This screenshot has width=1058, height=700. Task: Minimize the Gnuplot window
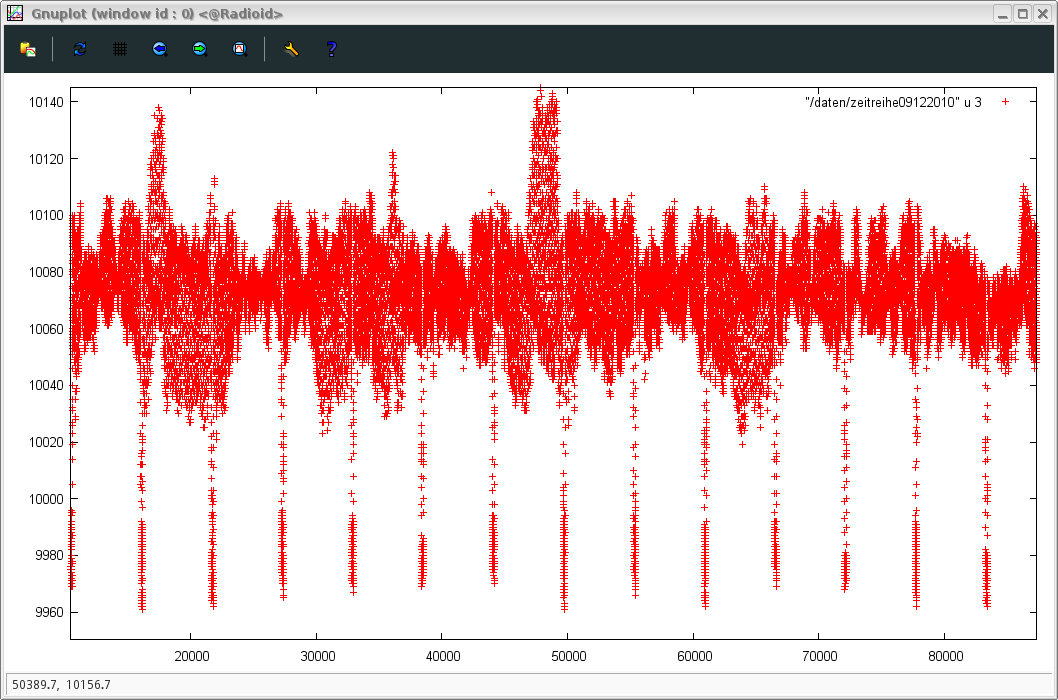click(x=1003, y=14)
